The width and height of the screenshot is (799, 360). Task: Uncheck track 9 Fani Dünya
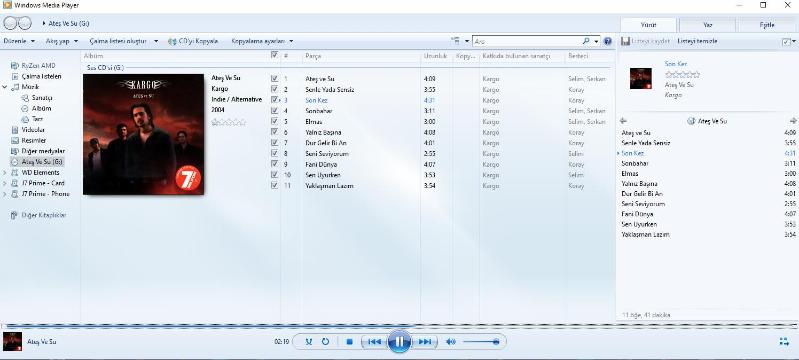tap(275, 164)
